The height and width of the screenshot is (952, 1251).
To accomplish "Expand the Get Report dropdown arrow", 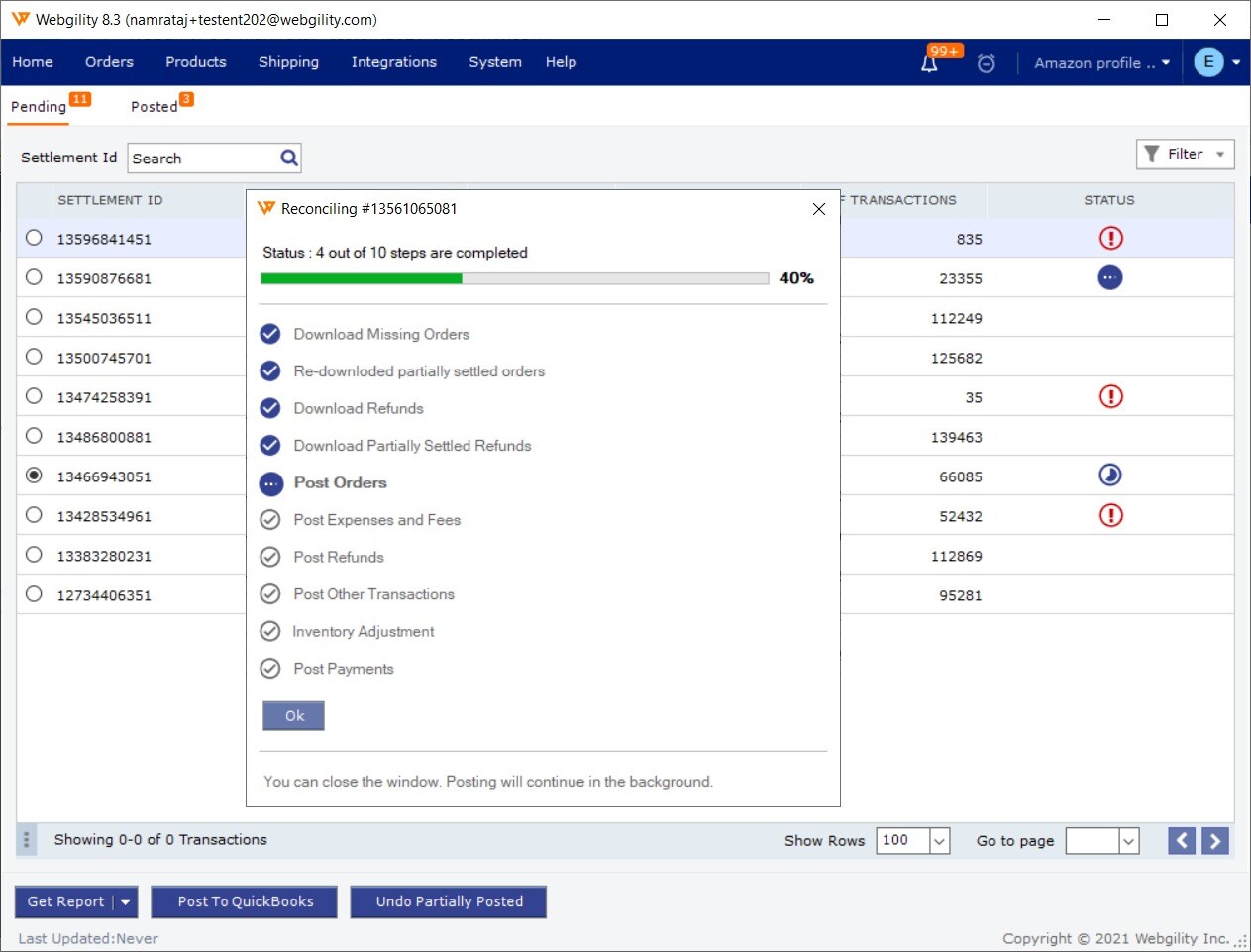I will pyautogui.click(x=126, y=902).
